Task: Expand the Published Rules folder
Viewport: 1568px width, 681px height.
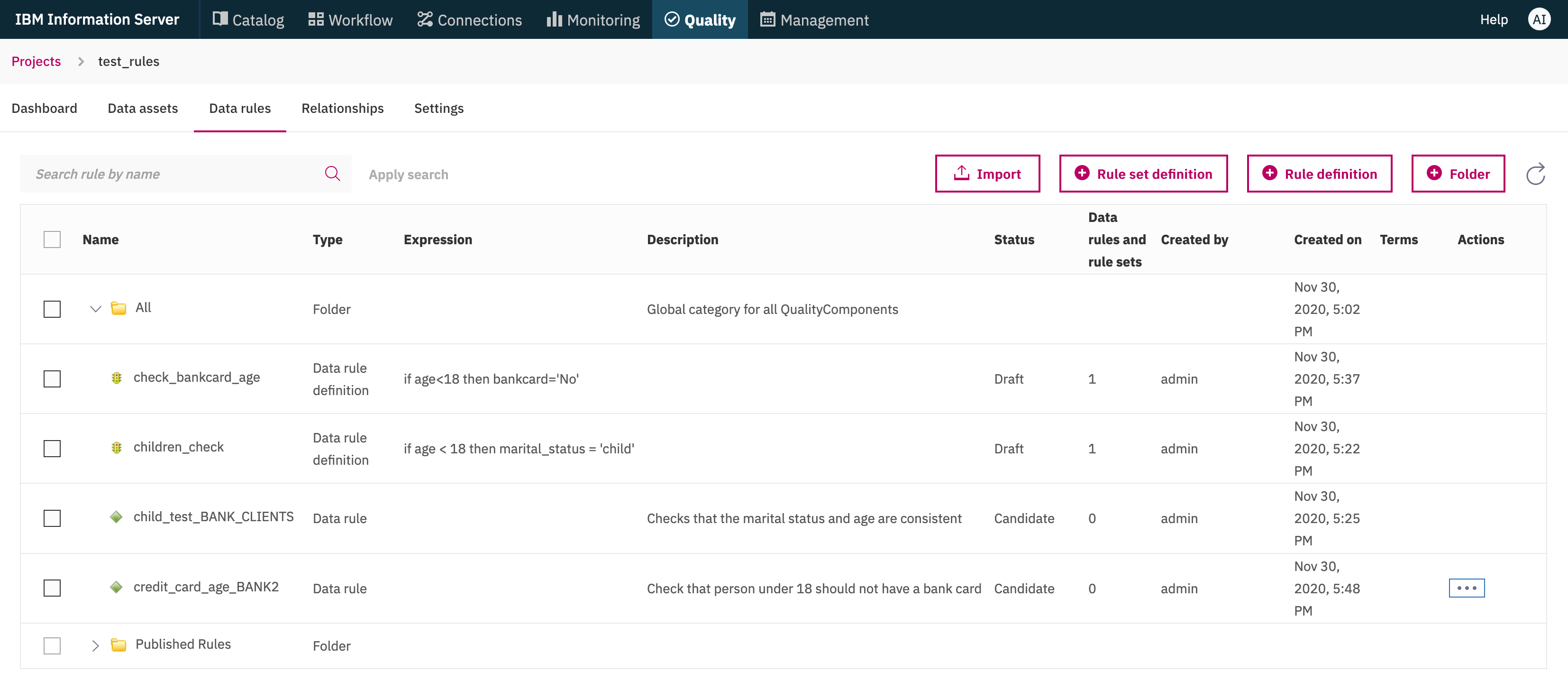Action: [x=96, y=646]
